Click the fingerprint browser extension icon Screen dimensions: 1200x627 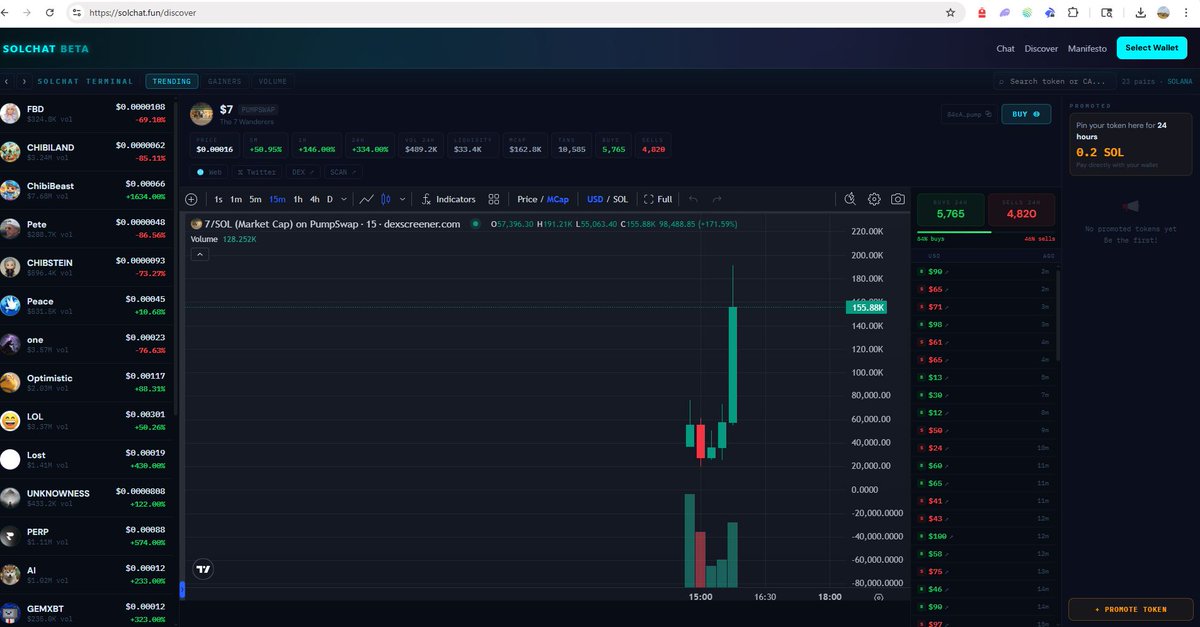(1027, 13)
